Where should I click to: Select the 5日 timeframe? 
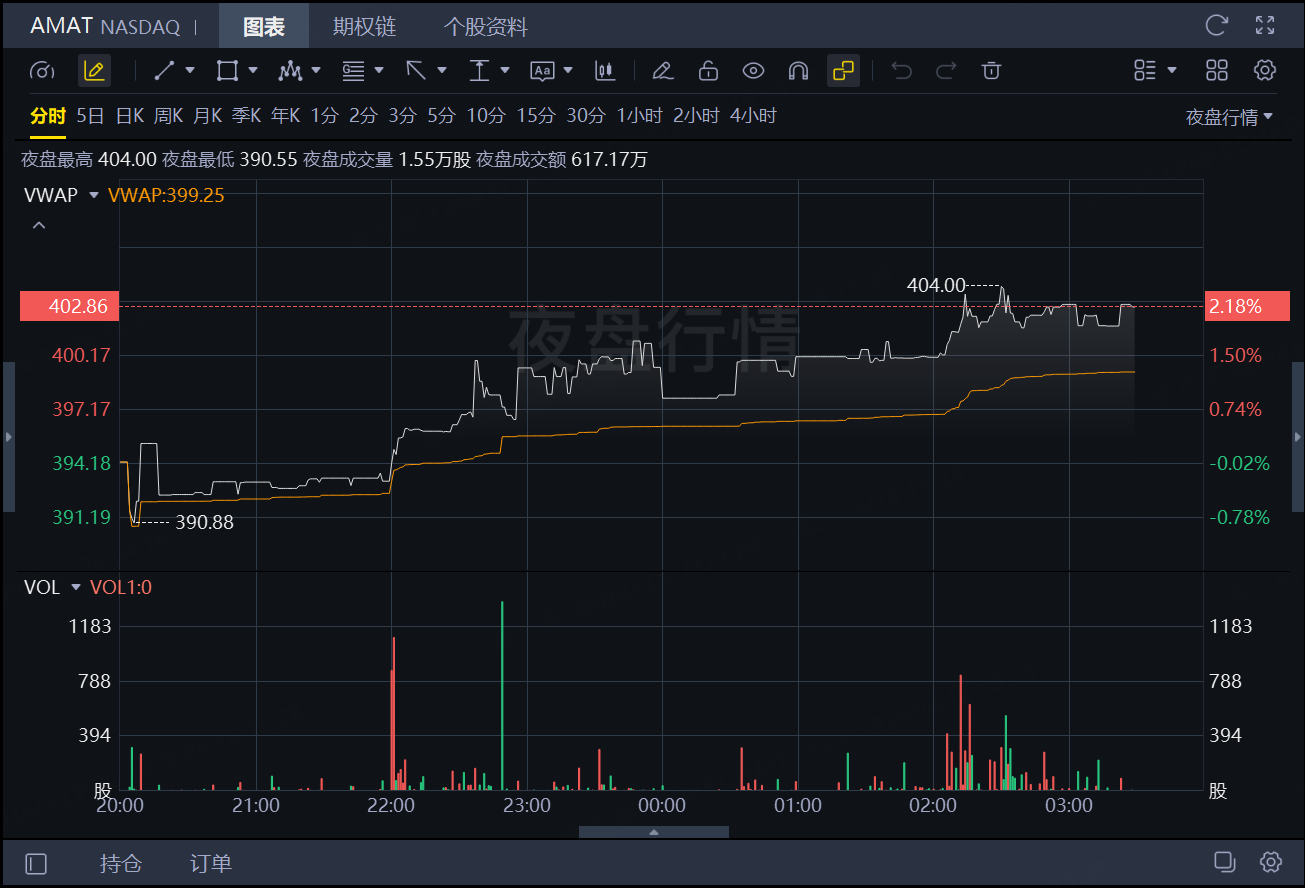point(90,117)
